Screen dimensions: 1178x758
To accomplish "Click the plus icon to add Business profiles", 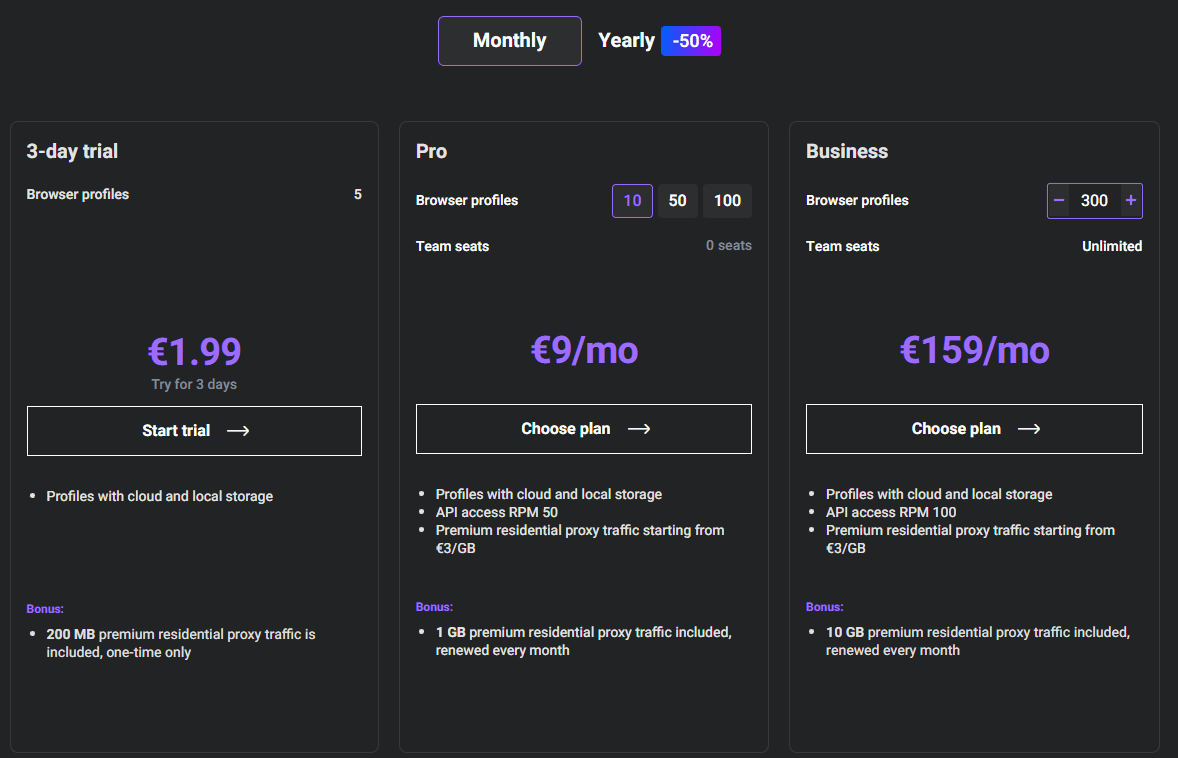I will pyautogui.click(x=1133, y=200).
